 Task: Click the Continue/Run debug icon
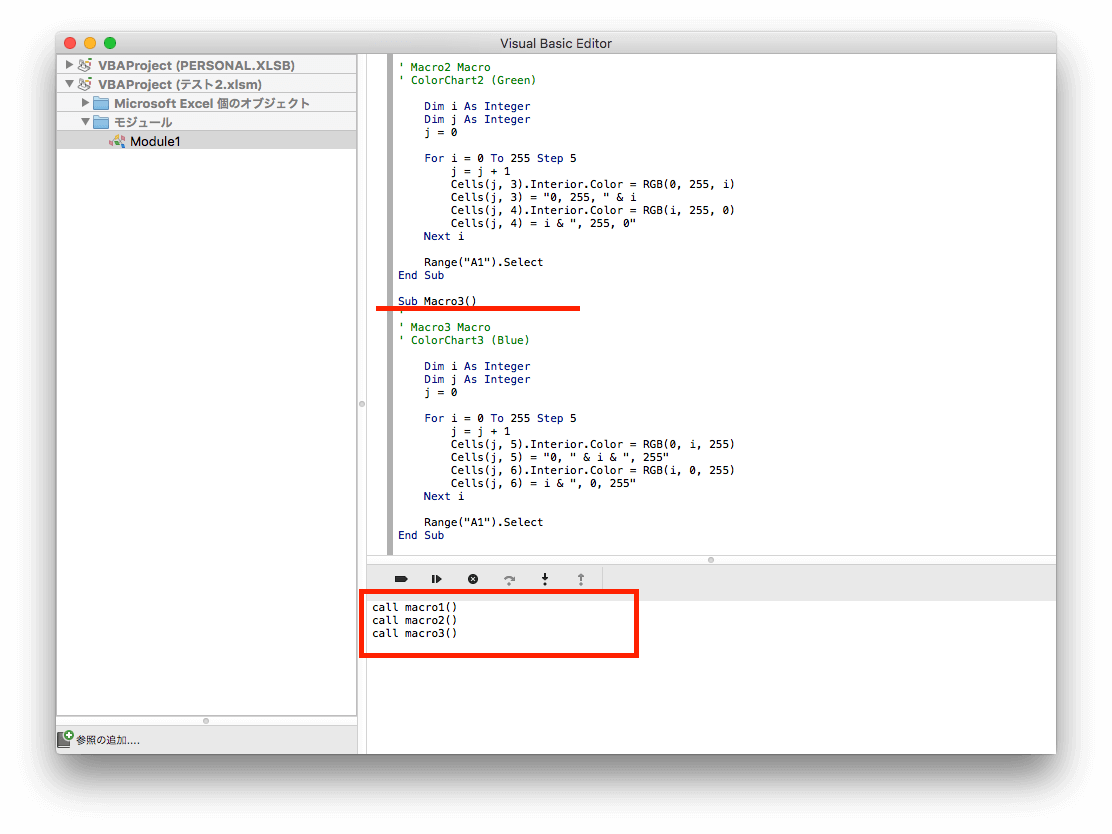tap(436, 579)
